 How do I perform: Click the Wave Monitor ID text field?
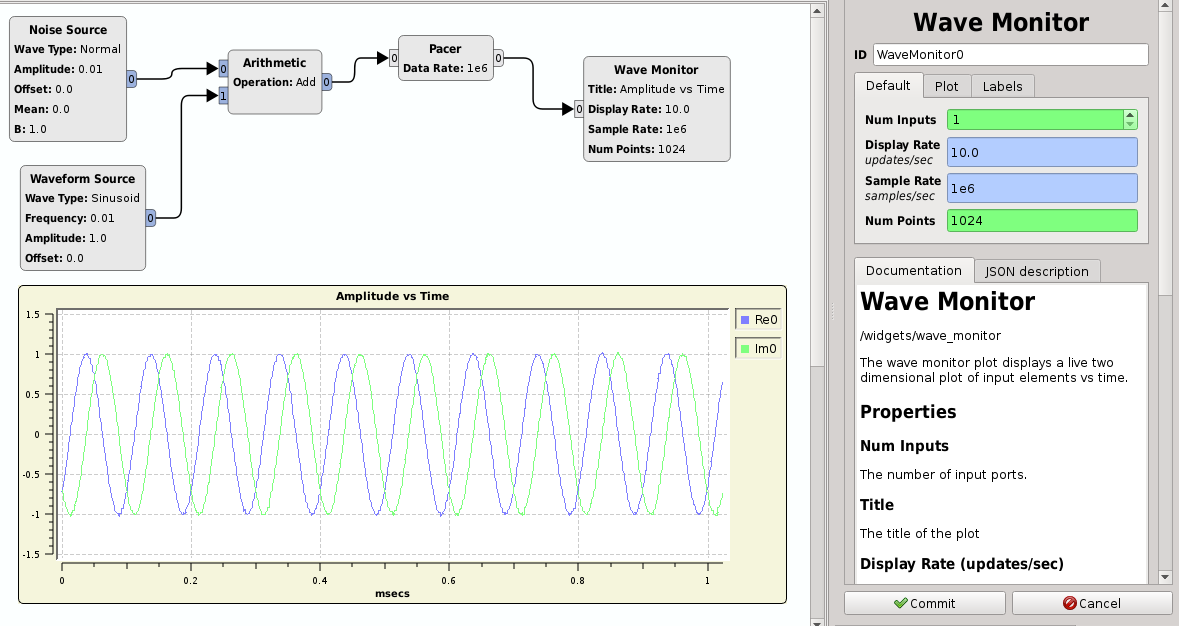[x=1010, y=55]
